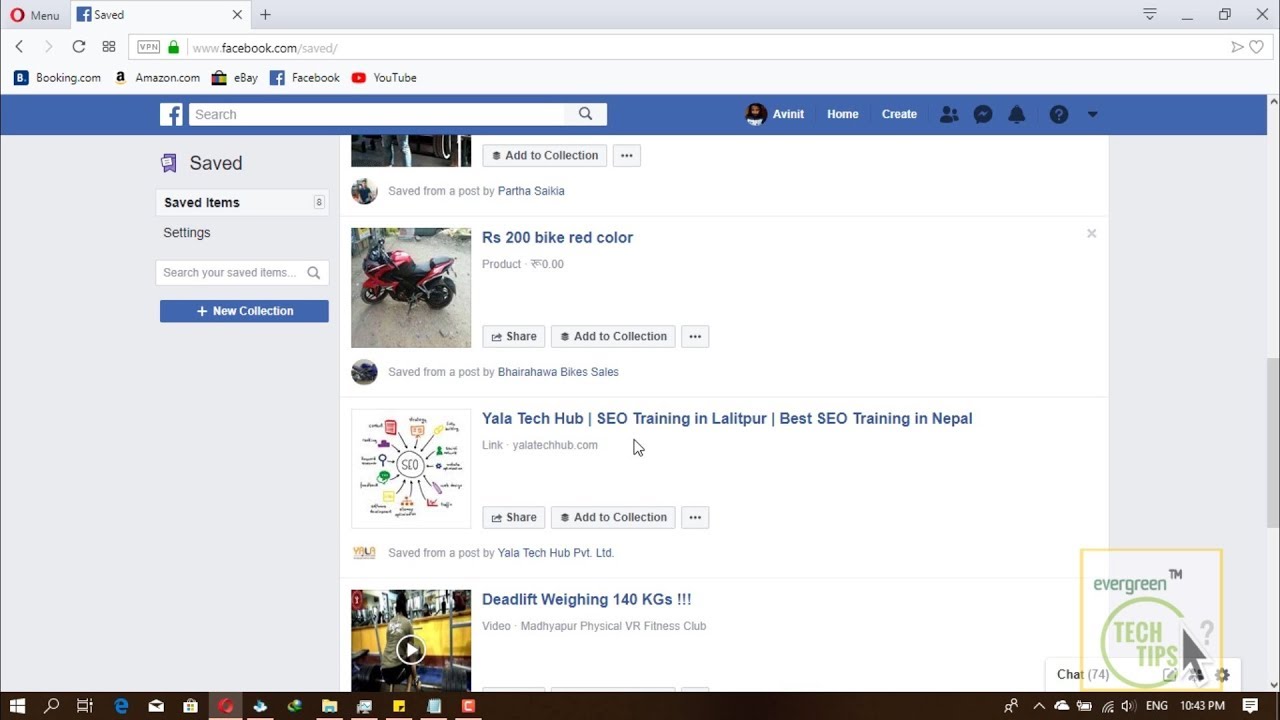
Task: Open Settings in Saved sidebar
Action: 187,232
